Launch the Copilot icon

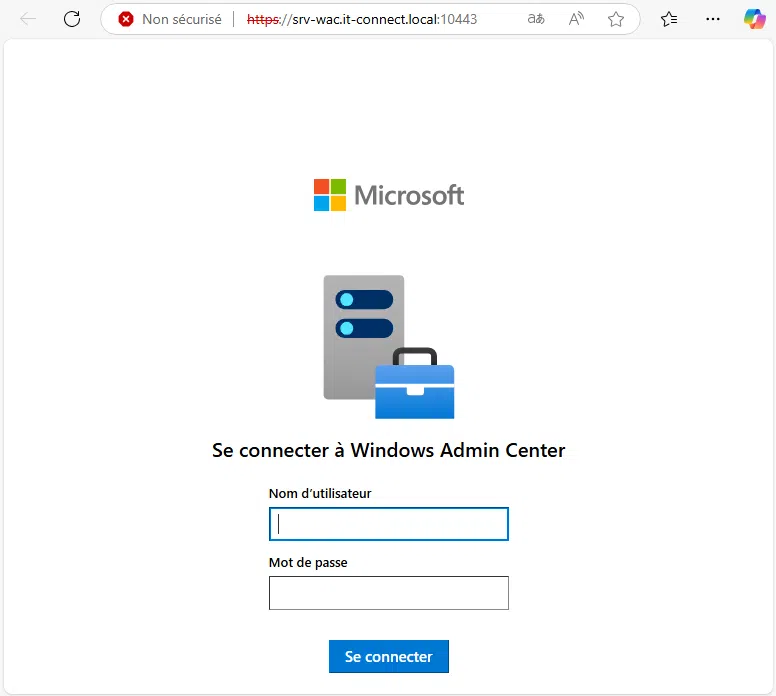pyautogui.click(x=755, y=19)
